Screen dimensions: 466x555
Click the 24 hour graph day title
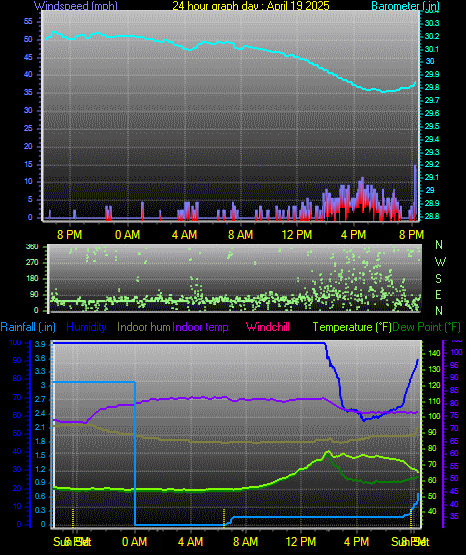tap(251, 6)
